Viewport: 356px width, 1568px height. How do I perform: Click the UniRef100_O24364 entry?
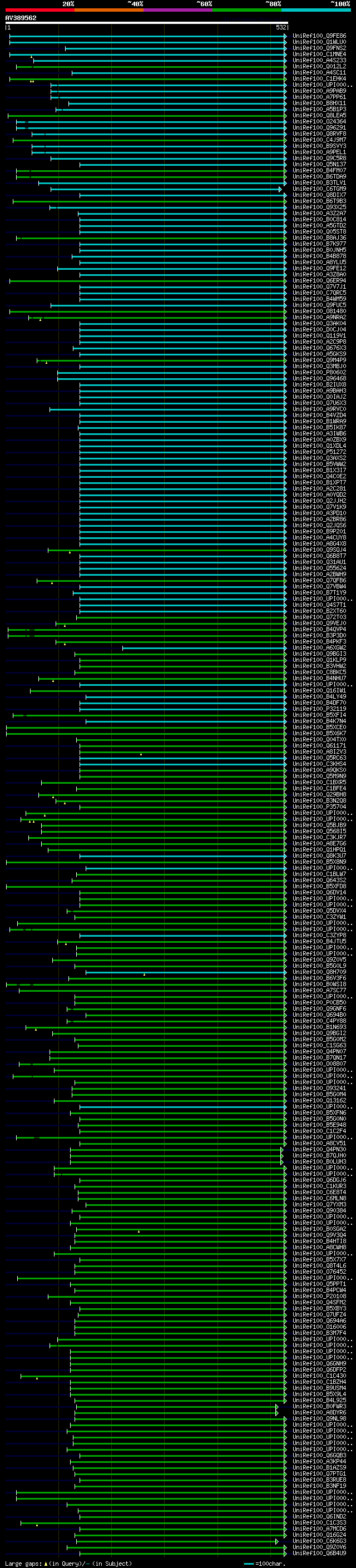[319, 122]
